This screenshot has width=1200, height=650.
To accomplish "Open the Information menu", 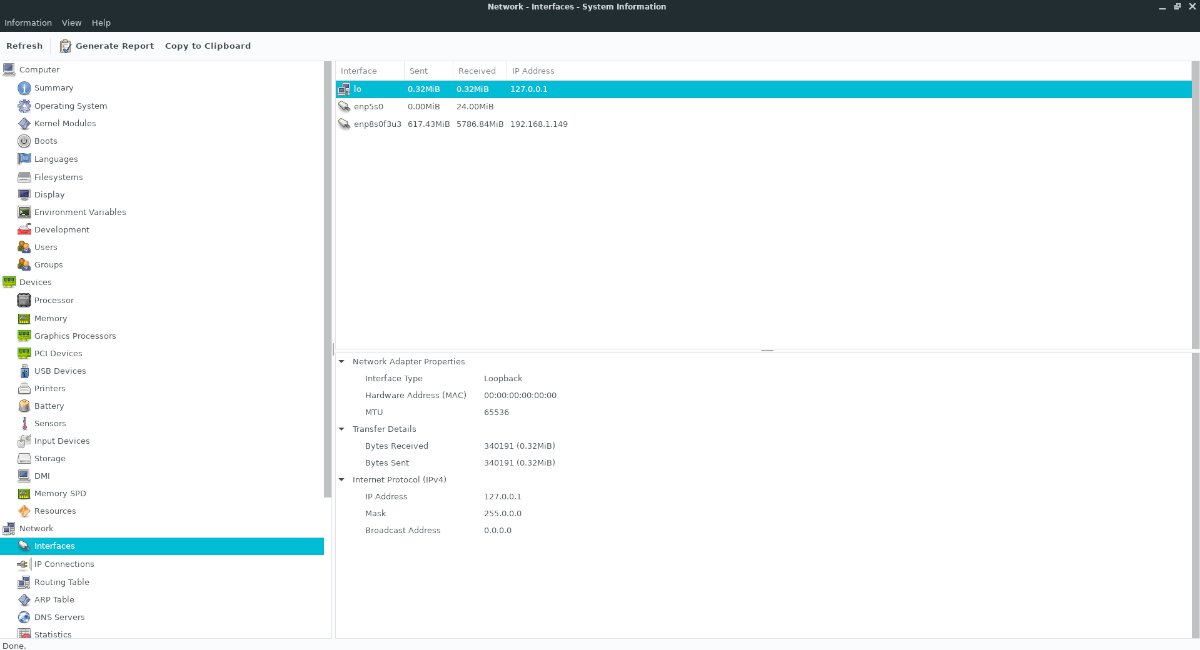I will [x=27, y=22].
